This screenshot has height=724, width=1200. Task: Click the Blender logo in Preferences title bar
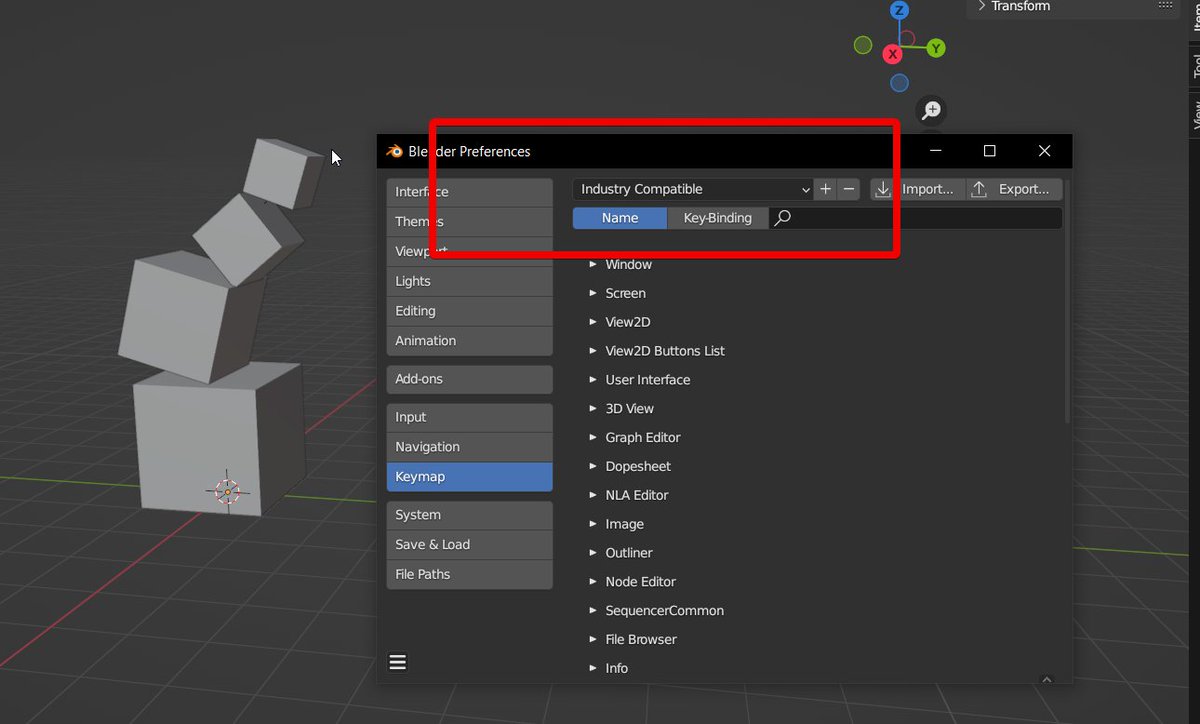coord(394,151)
